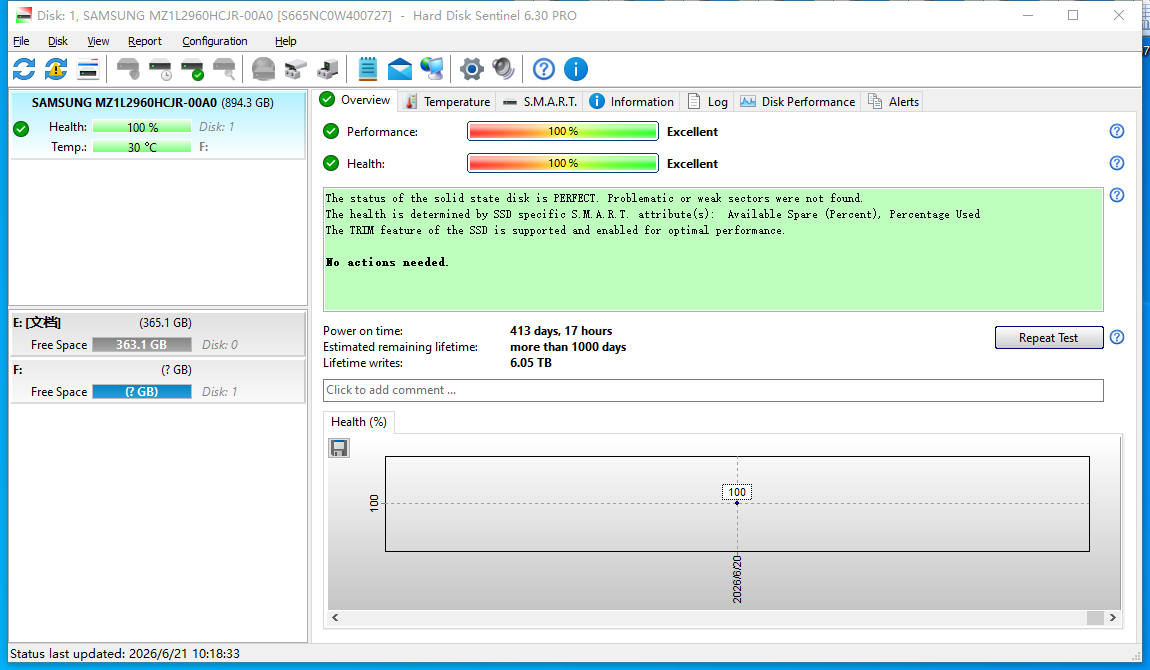This screenshot has height=670, width=1150.
Task: Click the Health 100% gradient bar in Overview
Action: tap(563, 163)
